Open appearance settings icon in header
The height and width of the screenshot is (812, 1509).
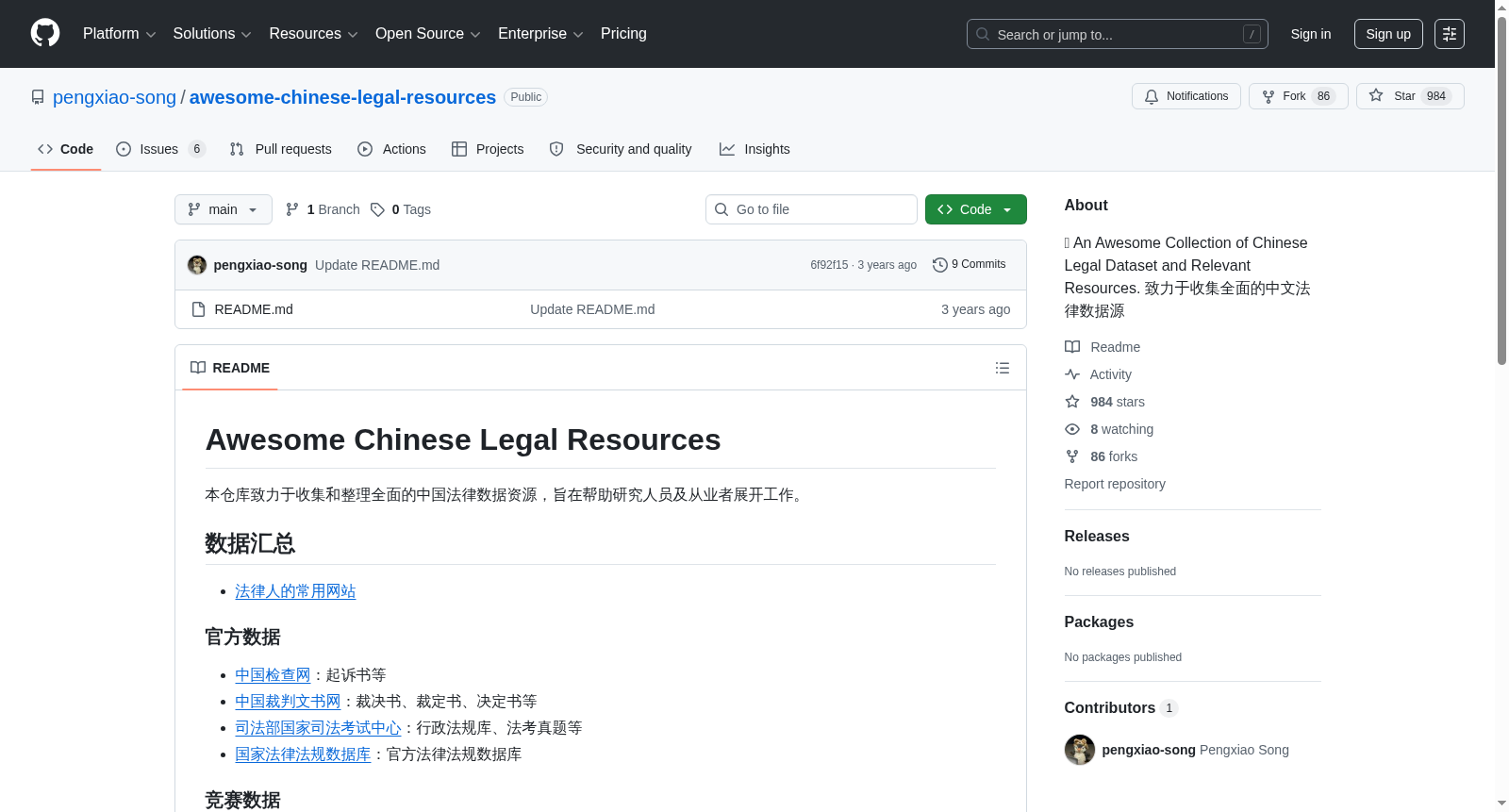point(1450,34)
